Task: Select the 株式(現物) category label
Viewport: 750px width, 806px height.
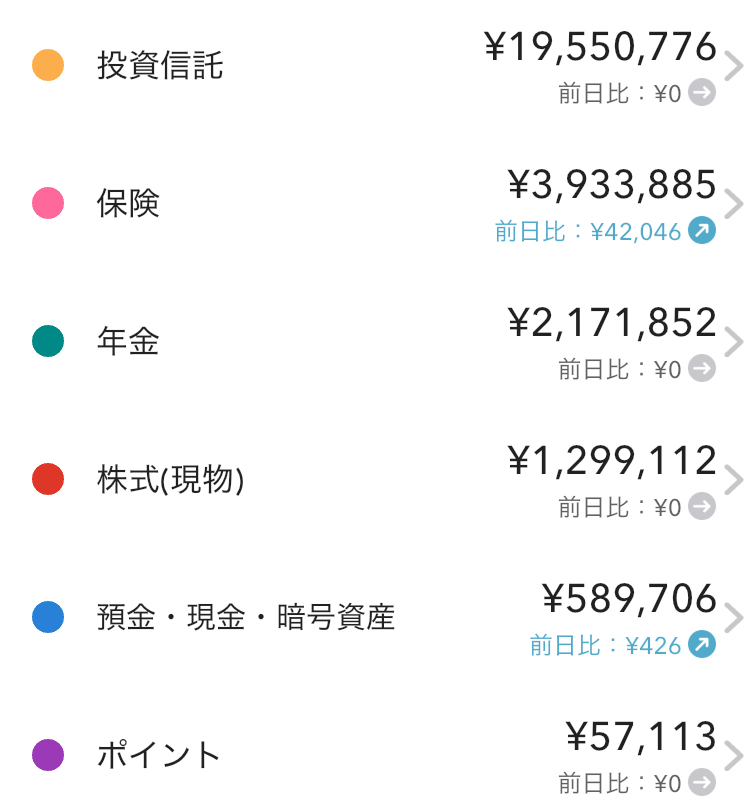Action: point(171,480)
